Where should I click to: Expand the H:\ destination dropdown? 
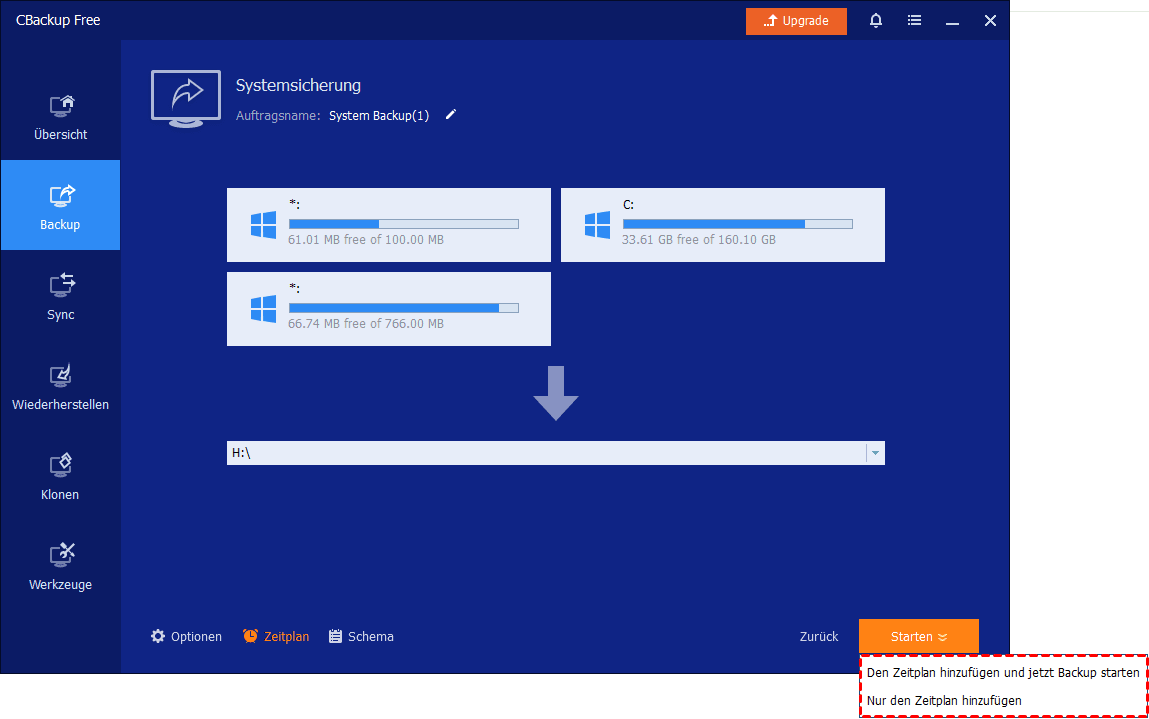875,453
